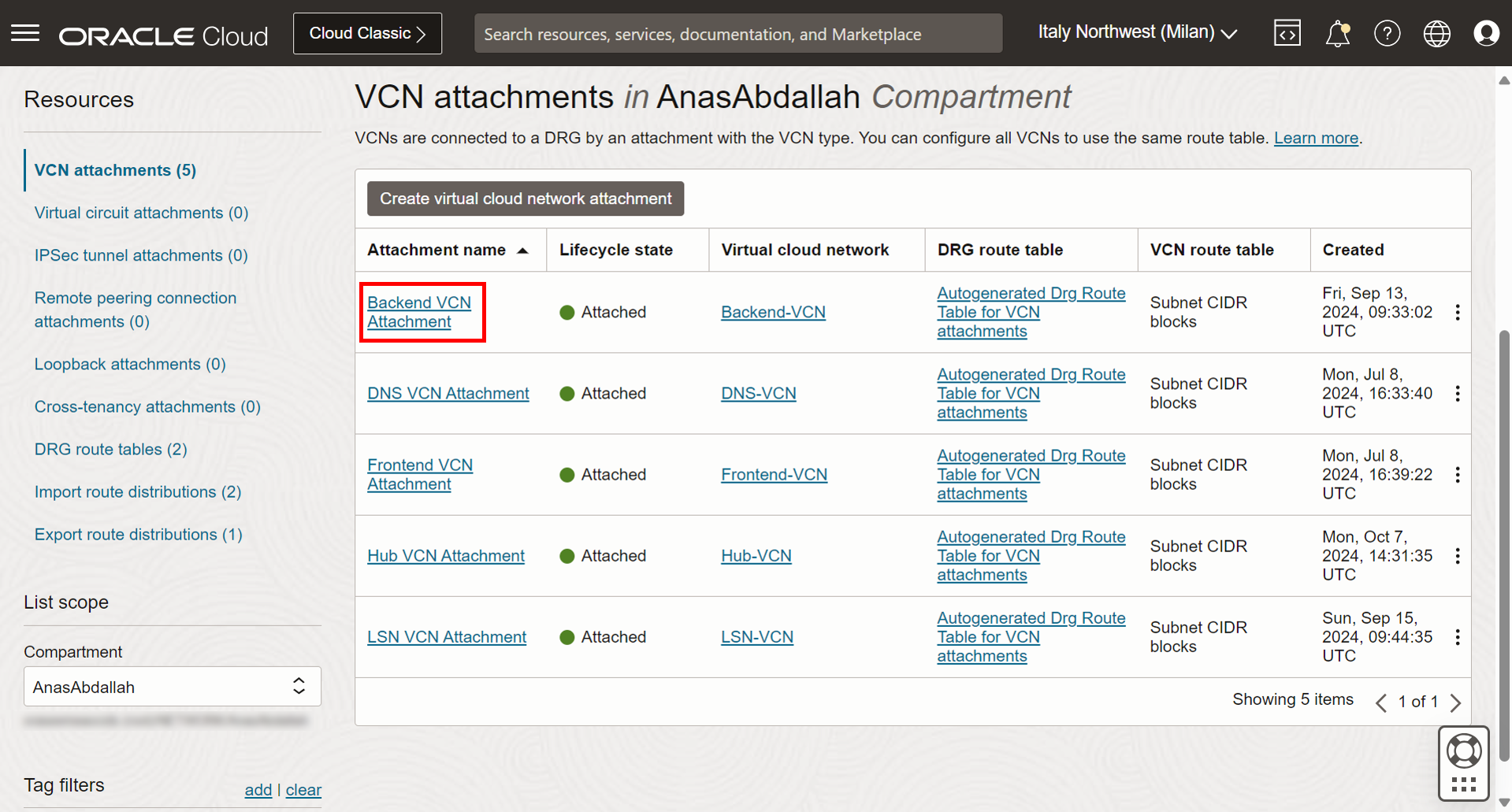Open the help question mark menu
This screenshot has height=812, width=1512.
(x=1388, y=33)
